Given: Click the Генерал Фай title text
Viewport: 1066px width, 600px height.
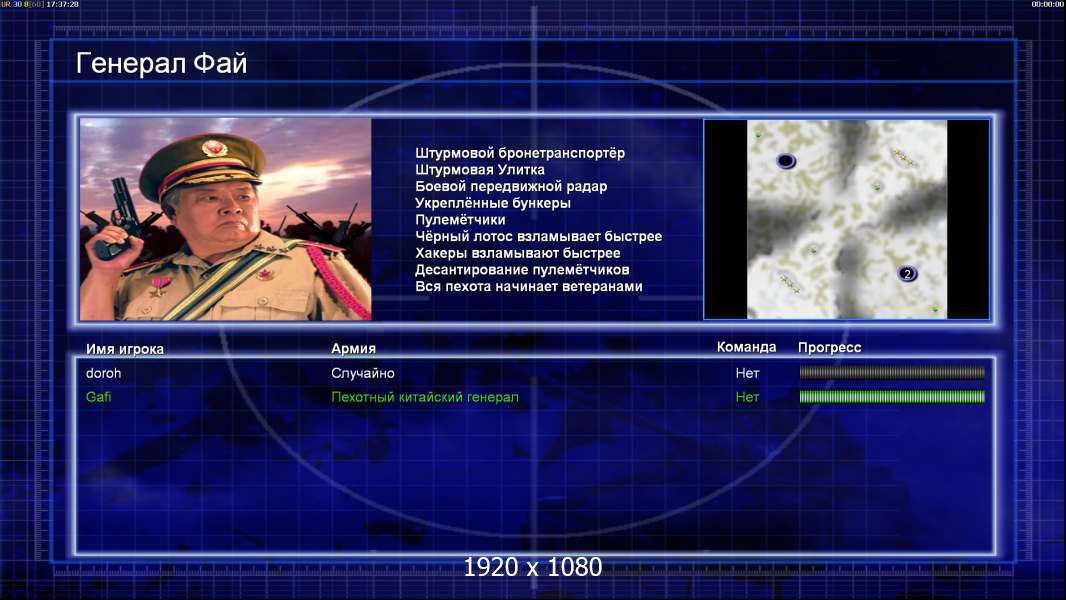Looking at the screenshot, I should point(161,63).
